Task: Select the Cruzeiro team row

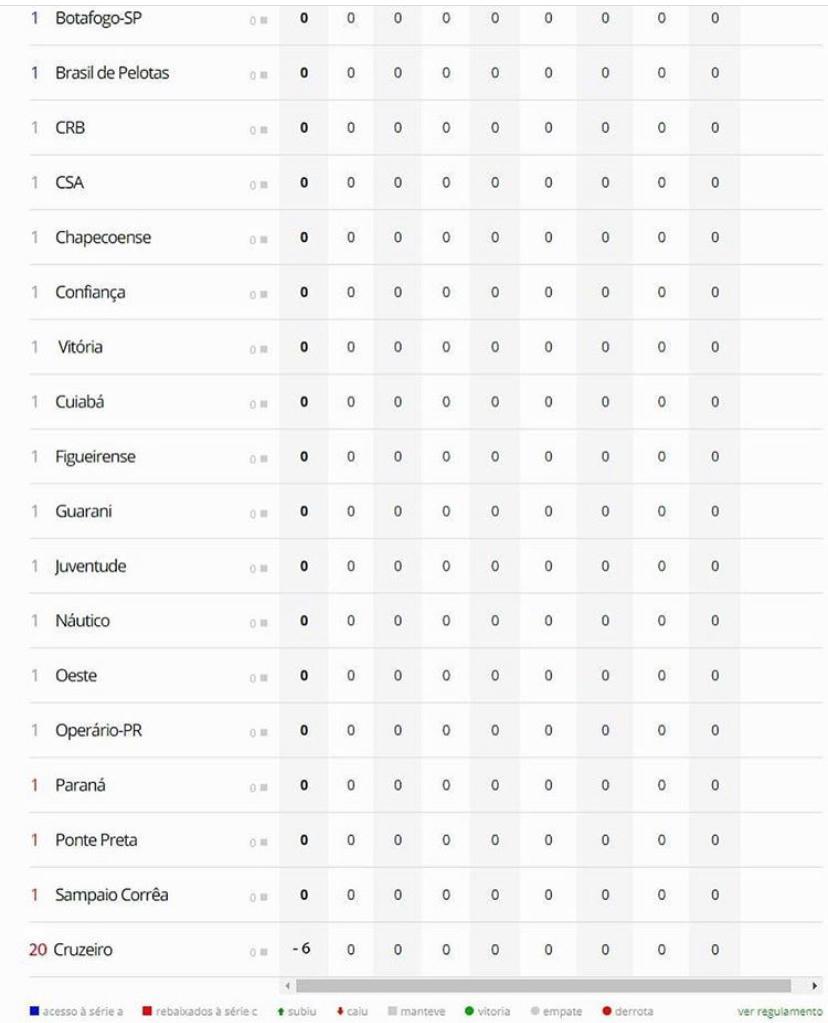Action: coord(425,949)
